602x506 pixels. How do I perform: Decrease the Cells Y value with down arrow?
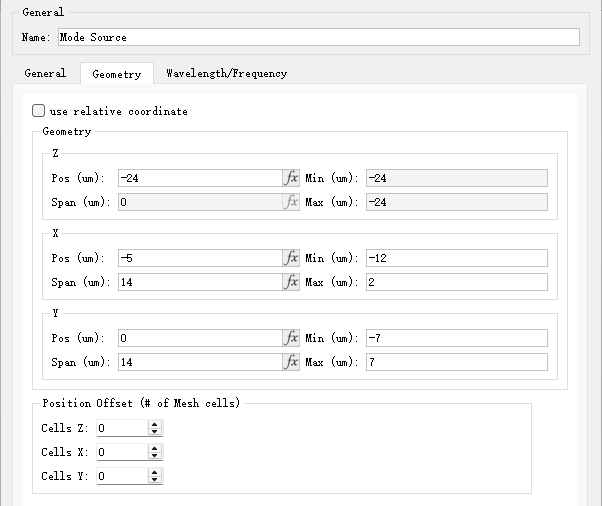[x=155, y=480]
